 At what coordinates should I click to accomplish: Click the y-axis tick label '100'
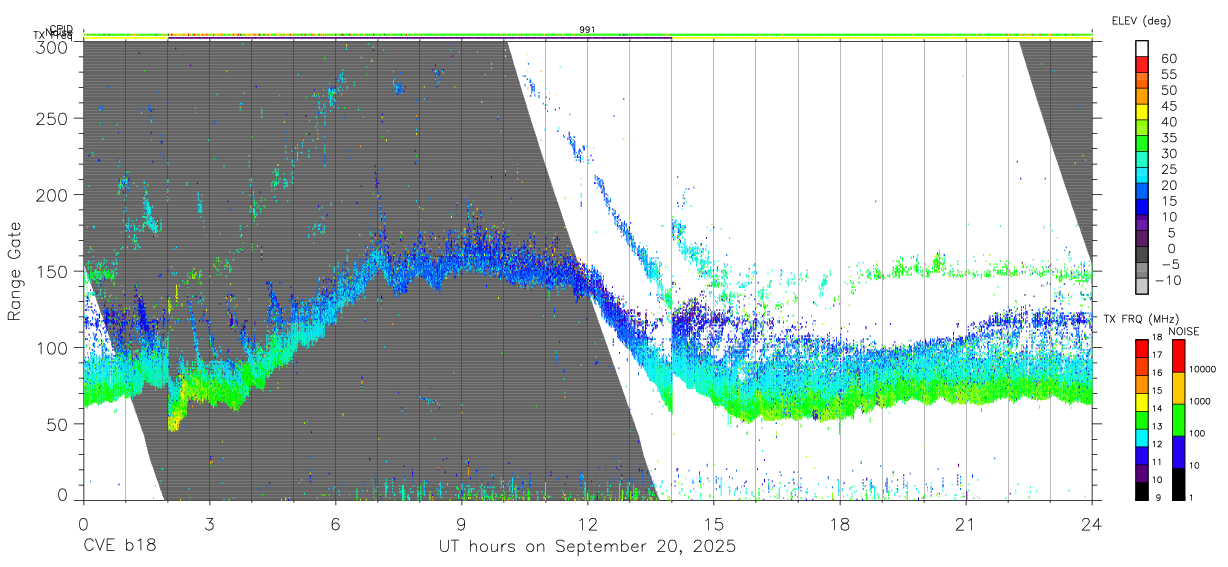(51, 347)
